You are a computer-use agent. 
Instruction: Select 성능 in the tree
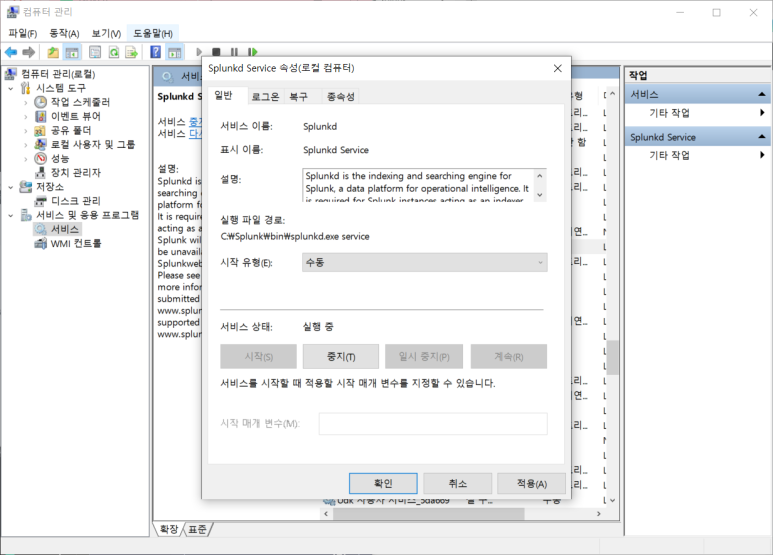60,159
